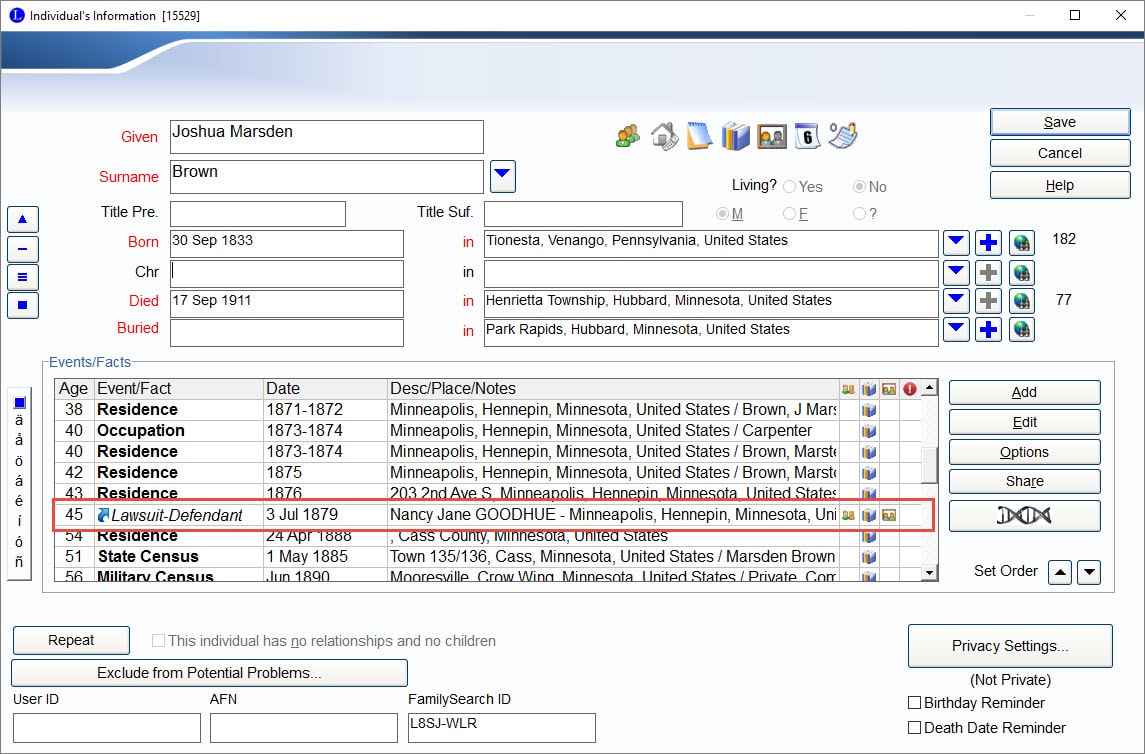Click Exclude from Potential Problems

(209, 673)
